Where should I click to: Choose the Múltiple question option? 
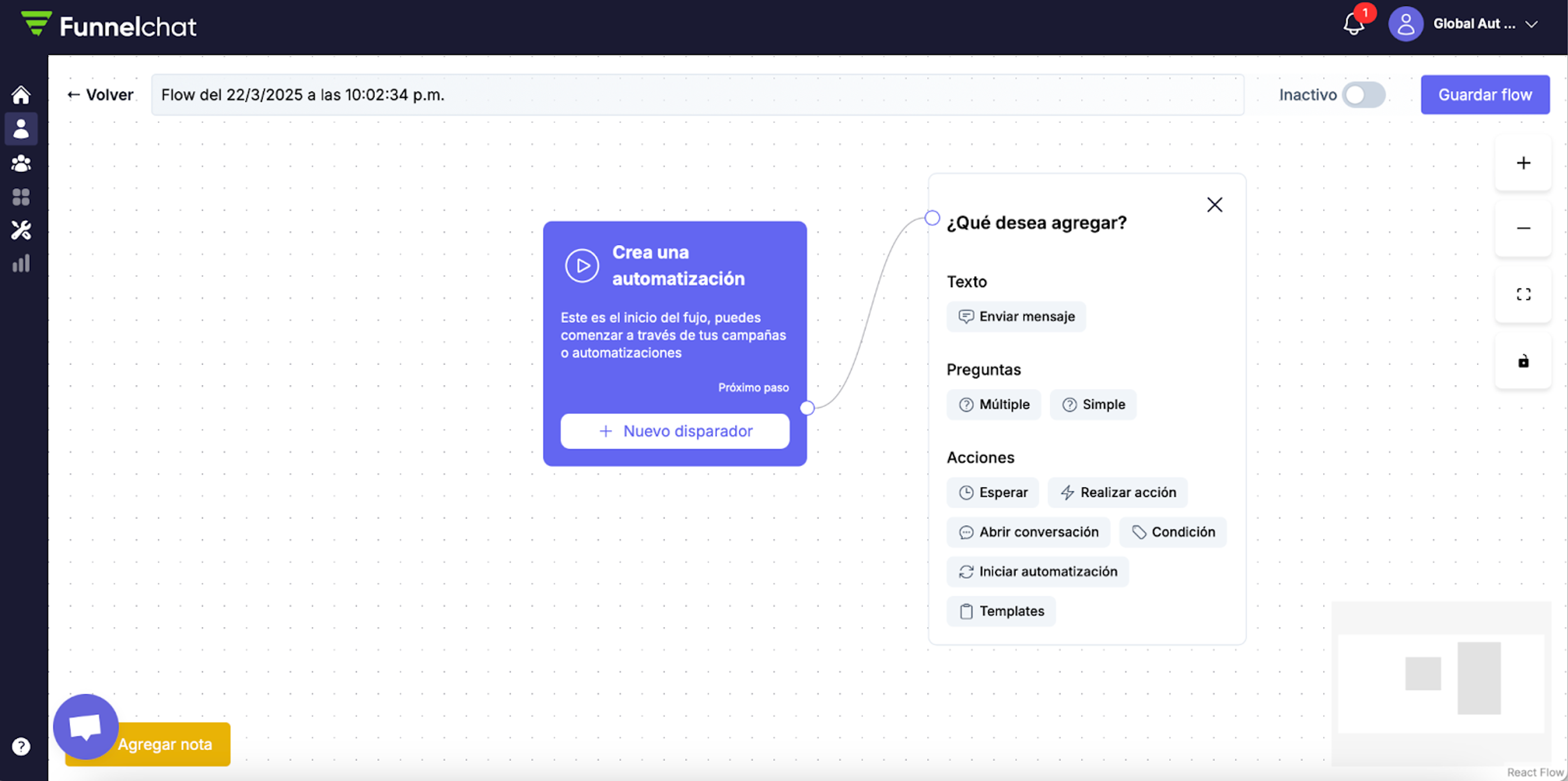point(993,405)
